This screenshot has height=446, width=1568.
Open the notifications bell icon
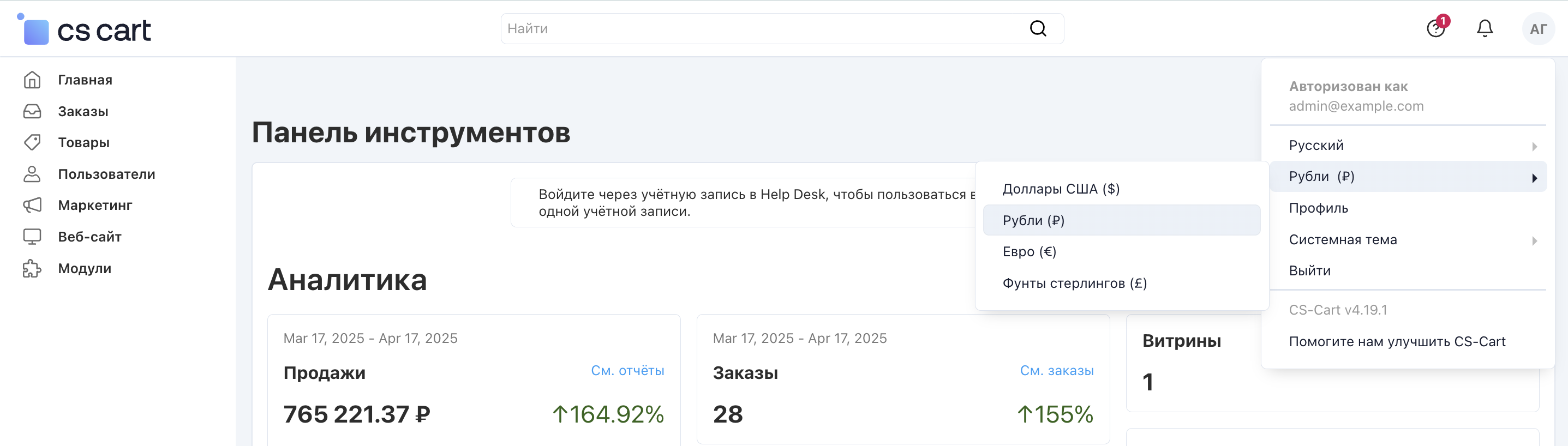(1485, 28)
